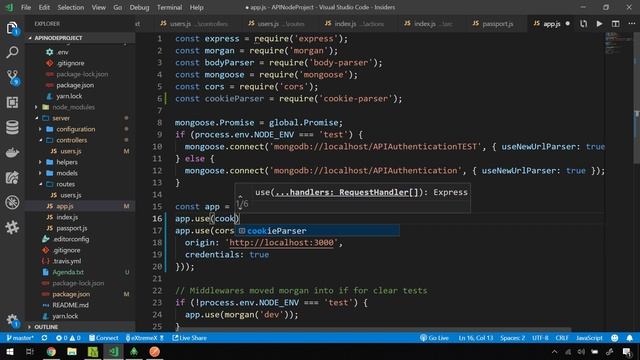Viewport: 640px width, 360px height.
Task: Open the database view in activity bar
Action: (12, 127)
